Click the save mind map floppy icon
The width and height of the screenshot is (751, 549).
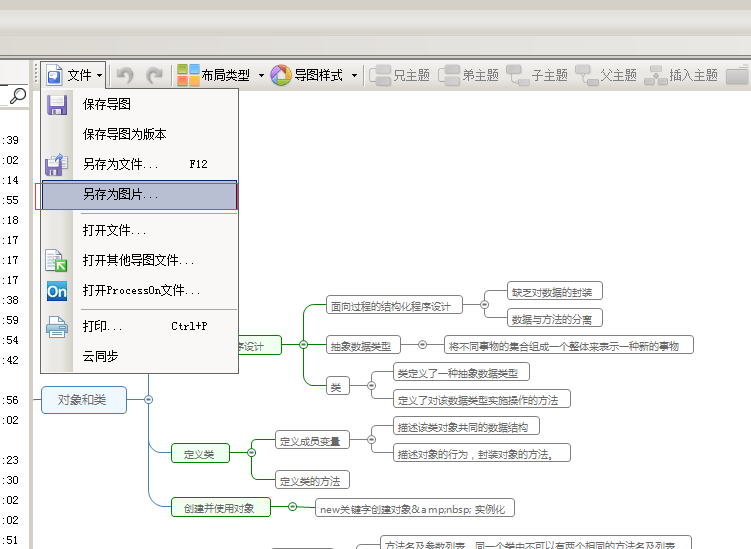pos(57,104)
